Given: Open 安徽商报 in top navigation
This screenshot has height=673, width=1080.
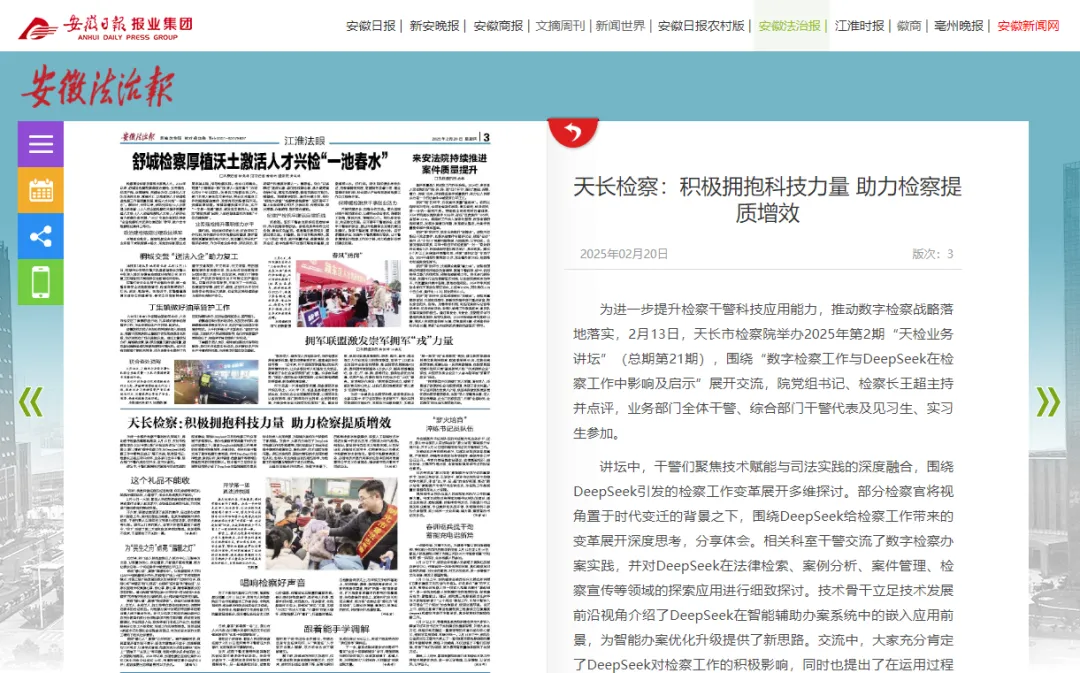Looking at the screenshot, I should [498, 26].
